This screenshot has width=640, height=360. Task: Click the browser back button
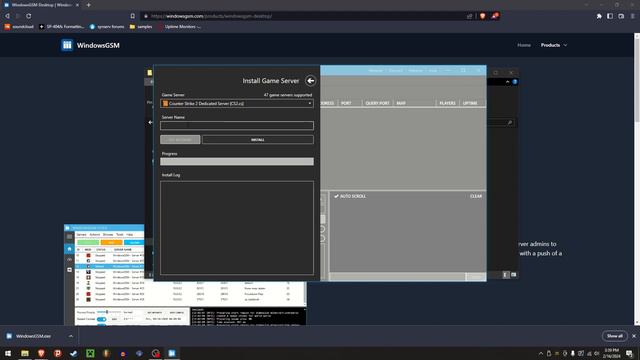pos(7,16)
